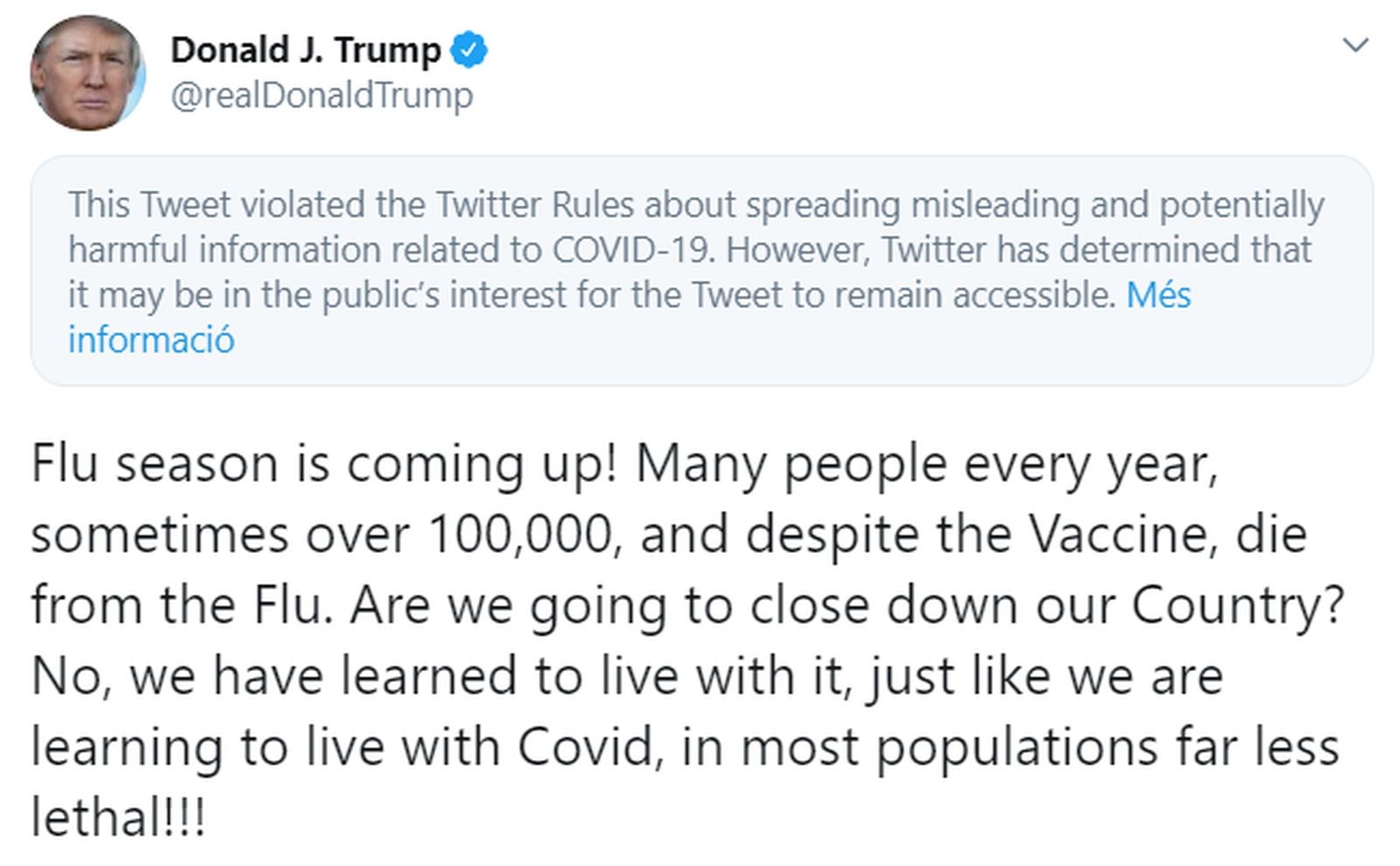Screen dimensions: 1400x866
Task: Click the blue verified checkmark badge
Action: 469,51
